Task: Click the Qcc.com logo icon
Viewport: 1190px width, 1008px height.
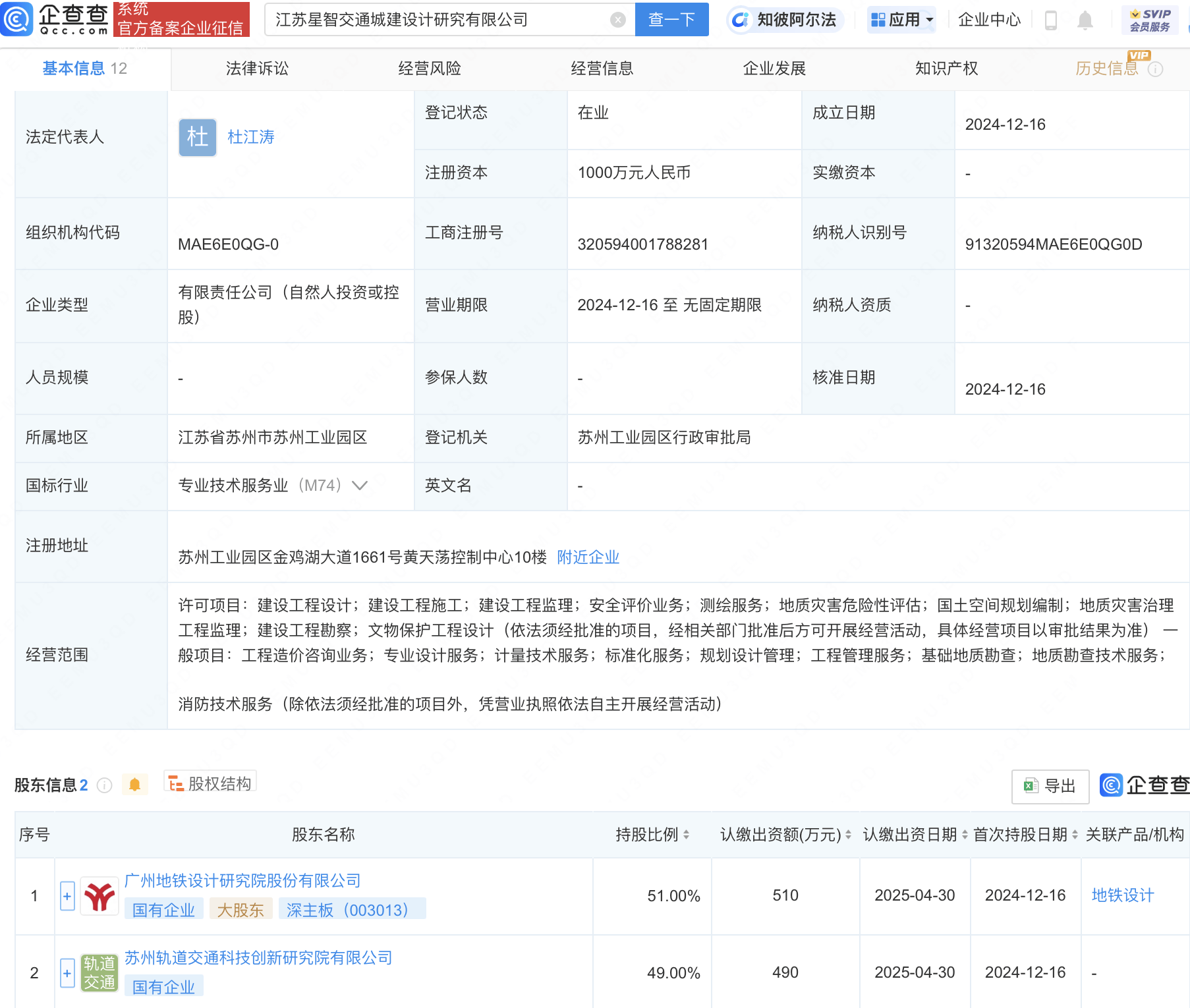Action: point(16,19)
